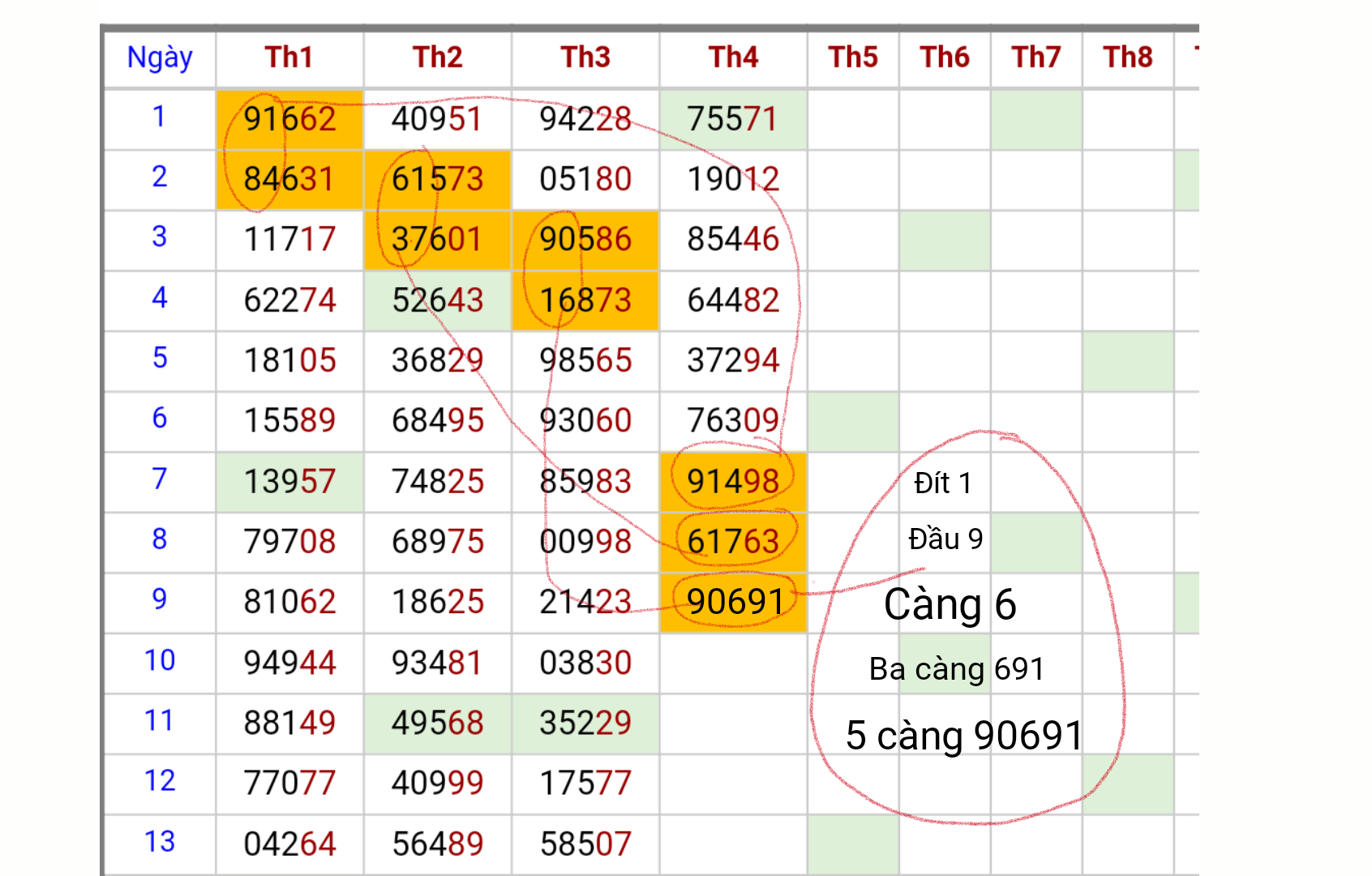Select day number 7 row label

click(160, 479)
